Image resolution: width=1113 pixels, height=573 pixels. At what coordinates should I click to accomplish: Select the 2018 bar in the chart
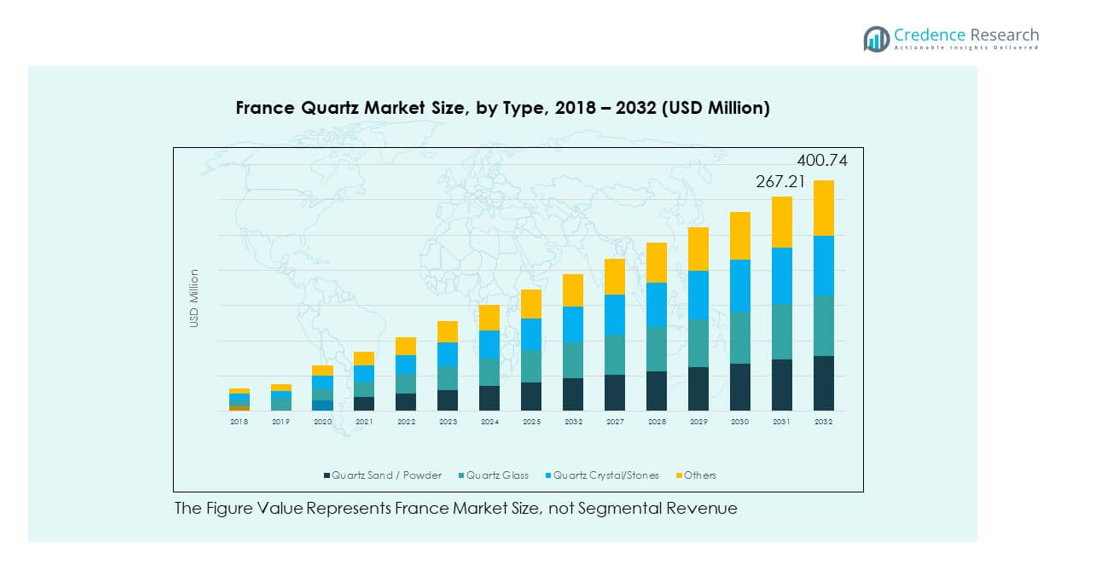click(x=239, y=399)
